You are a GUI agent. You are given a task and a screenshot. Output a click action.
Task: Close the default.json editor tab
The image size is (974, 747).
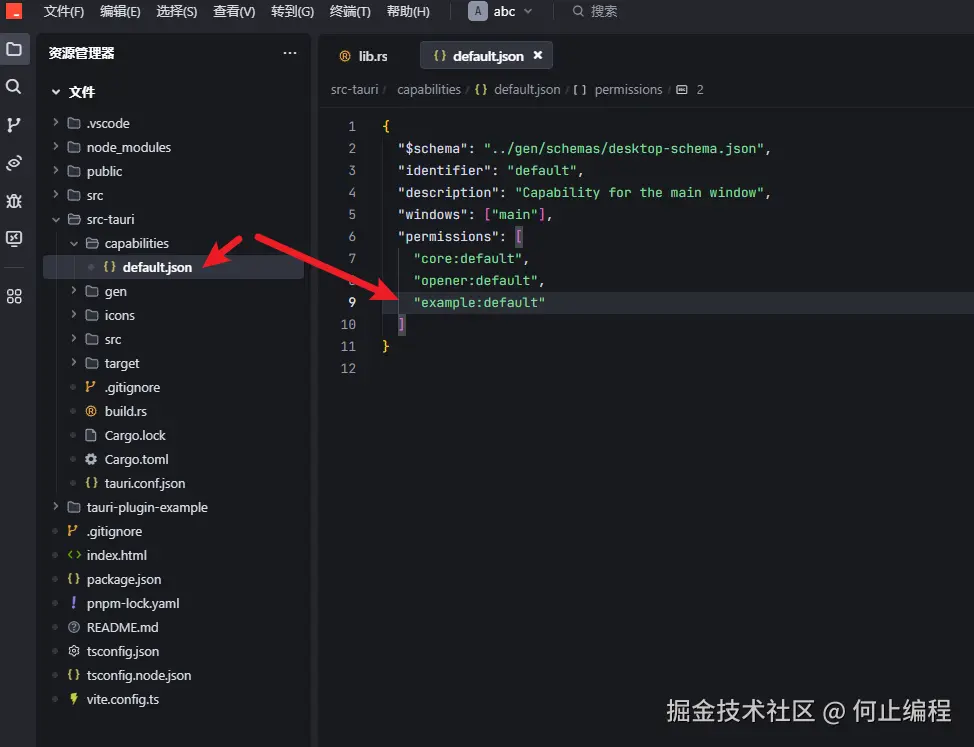[538, 55]
